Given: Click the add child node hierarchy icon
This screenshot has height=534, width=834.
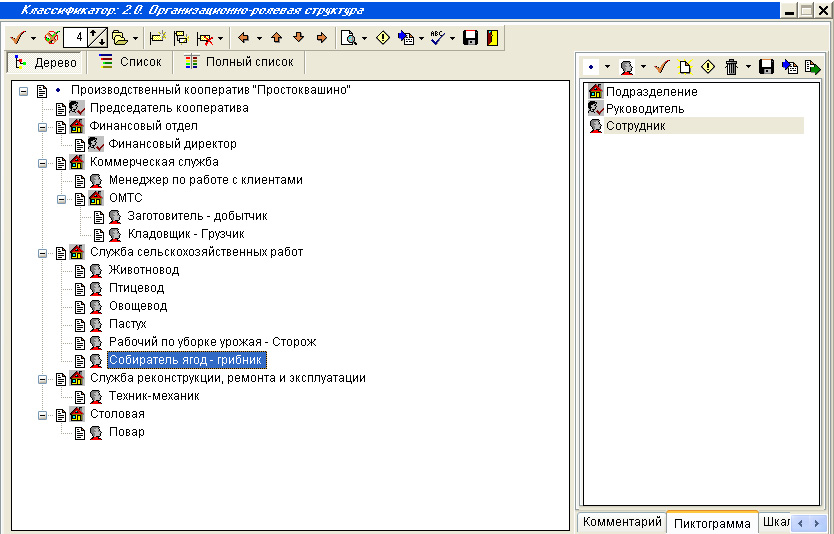Looking at the screenshot, I should pyautogui.click(x=181, y=38).
